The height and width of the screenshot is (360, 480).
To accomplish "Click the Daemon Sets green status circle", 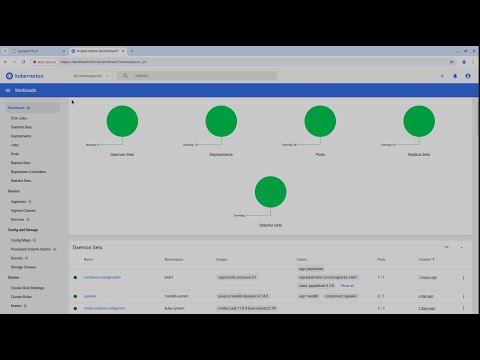I will tap(122, 121).
